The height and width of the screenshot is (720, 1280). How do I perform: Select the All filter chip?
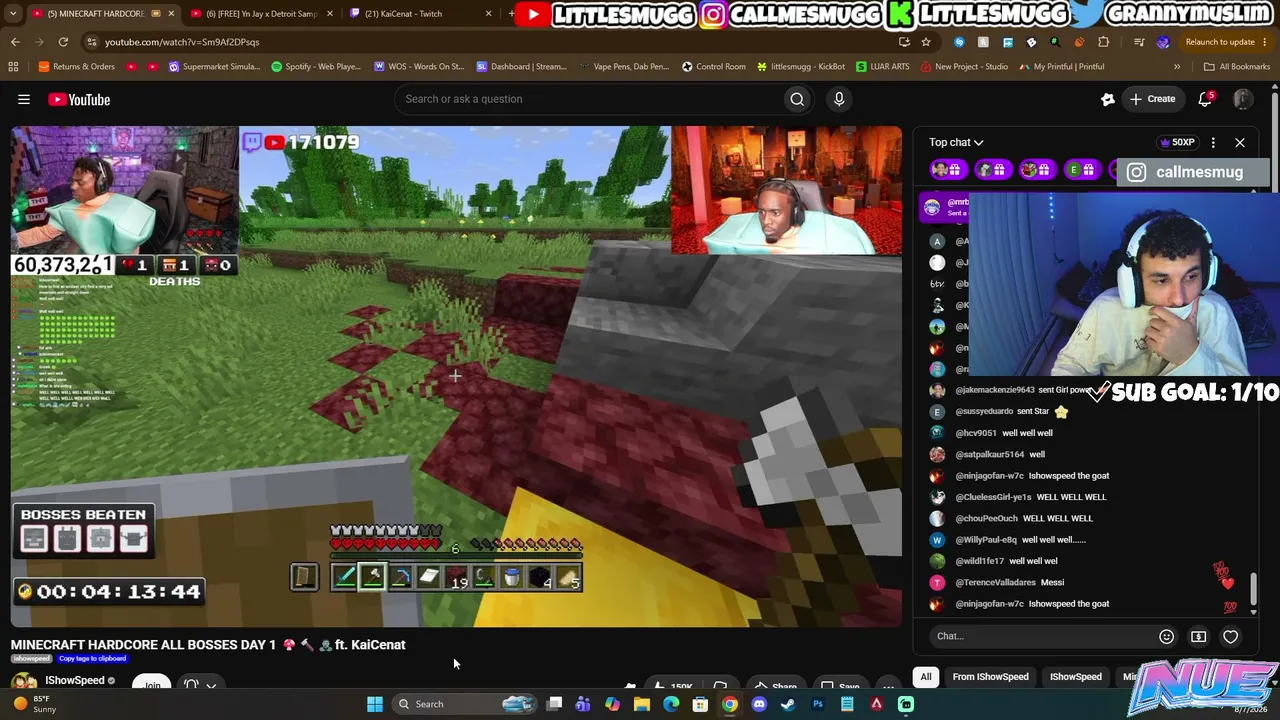coord(926,677)
